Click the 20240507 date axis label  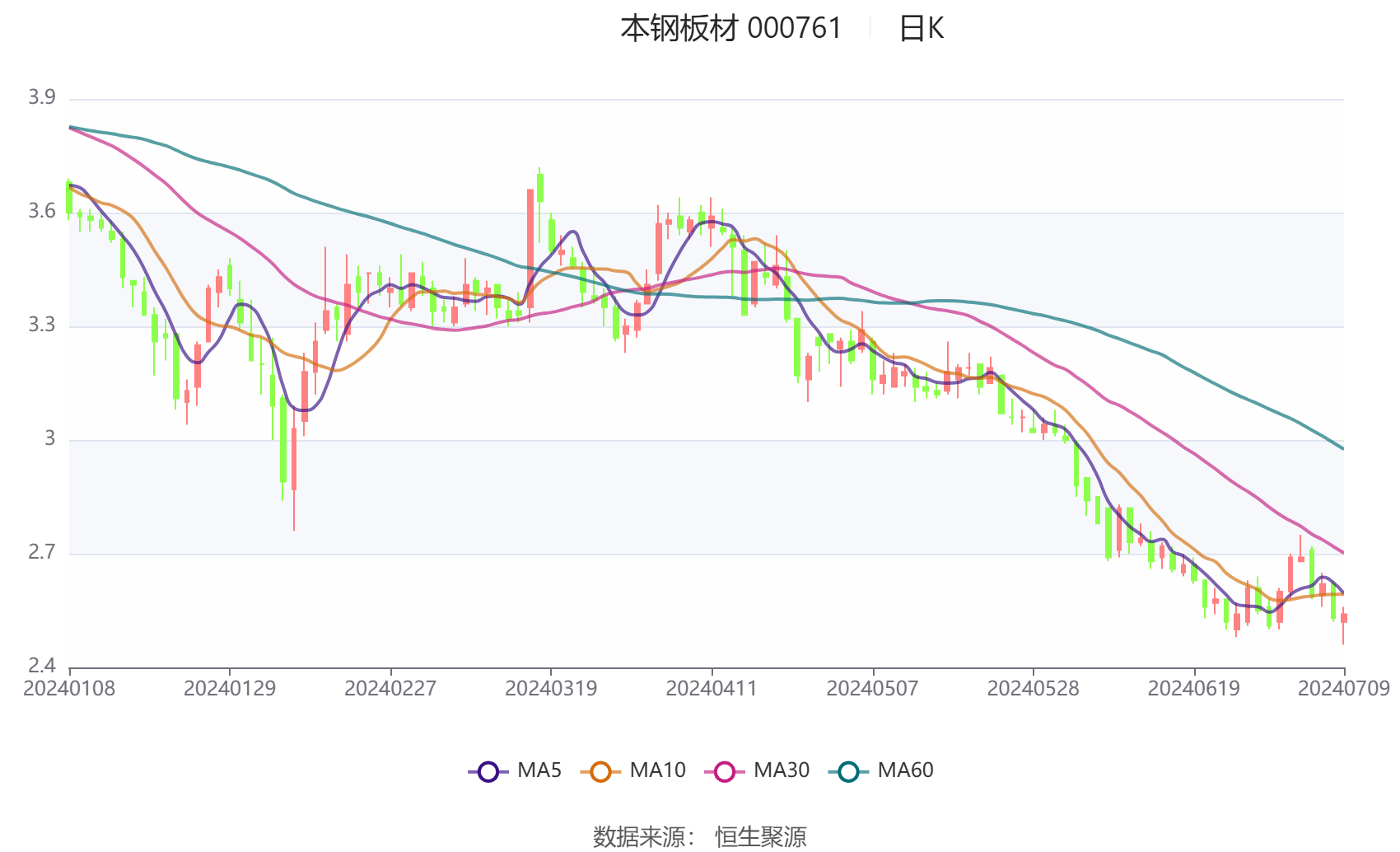(x=872, y=689)
